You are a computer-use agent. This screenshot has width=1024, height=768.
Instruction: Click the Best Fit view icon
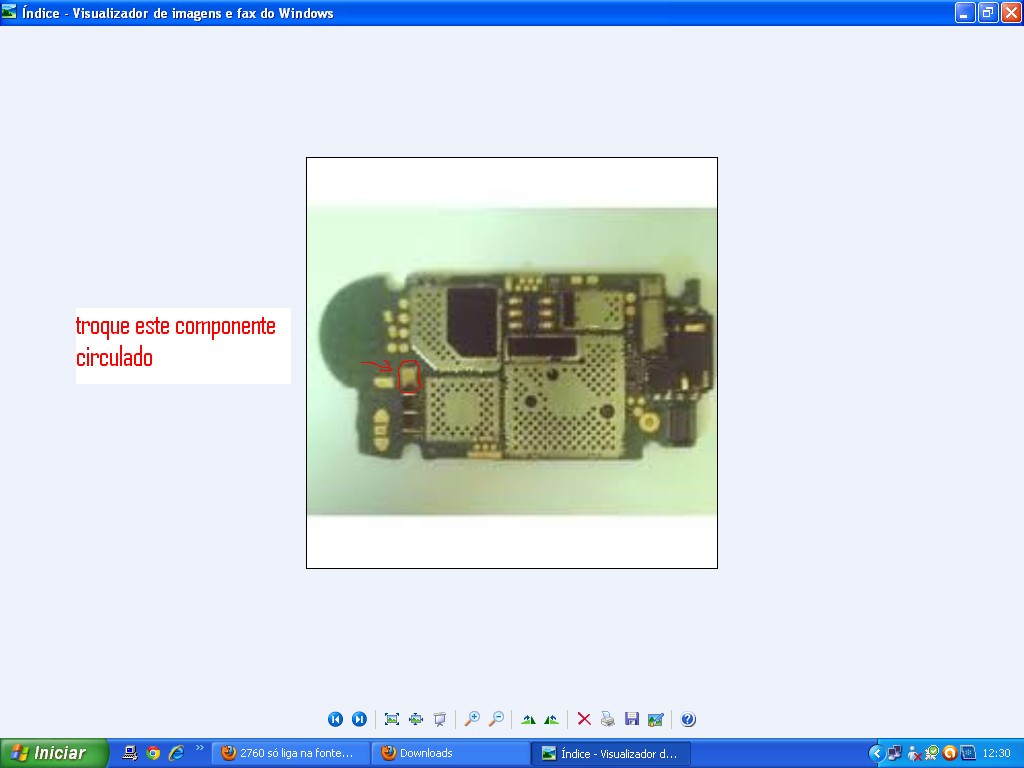[x=392, y=719]
